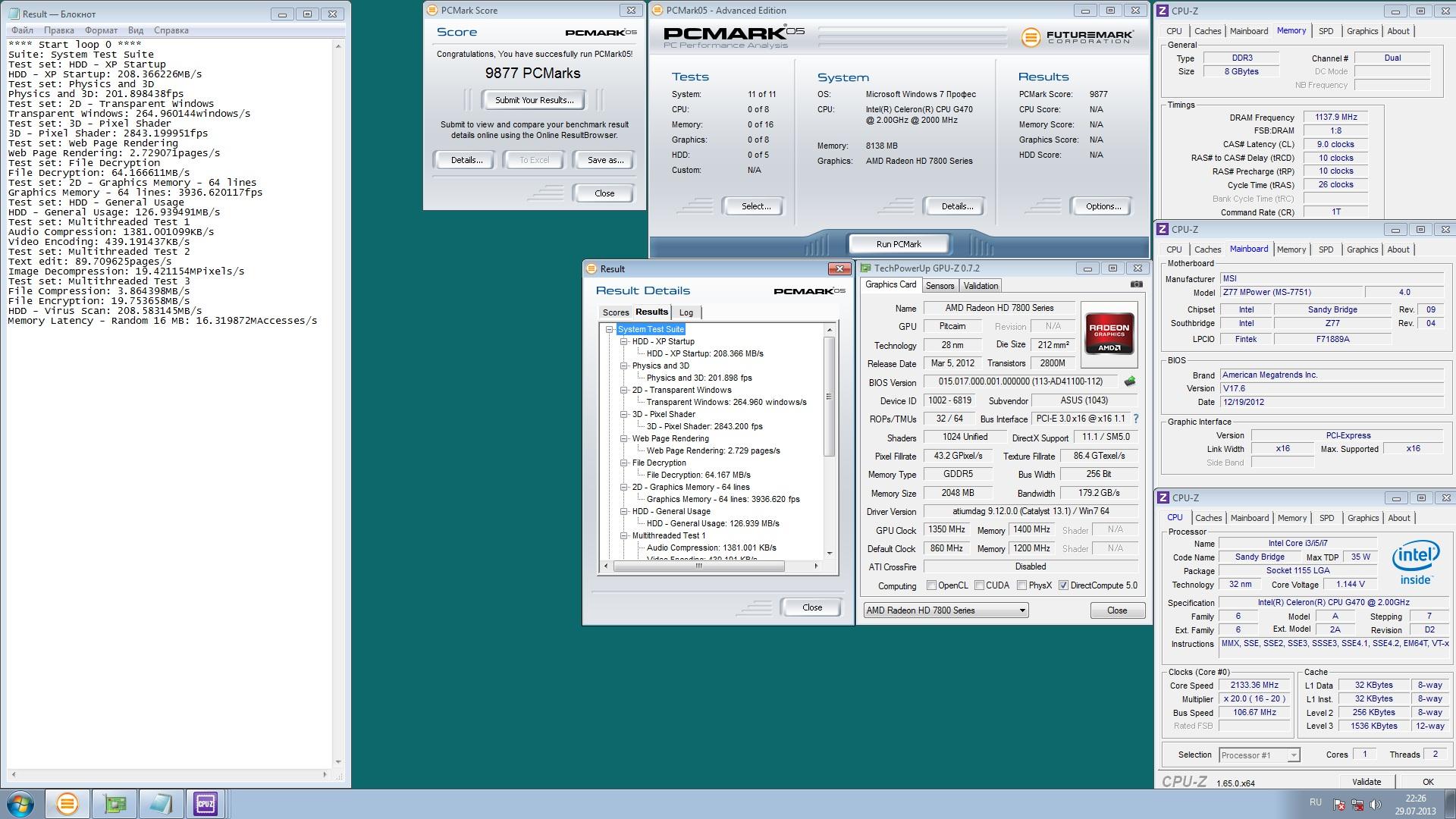
Task: Click Save as... in PCMark Score
Action: pos(605,160)
